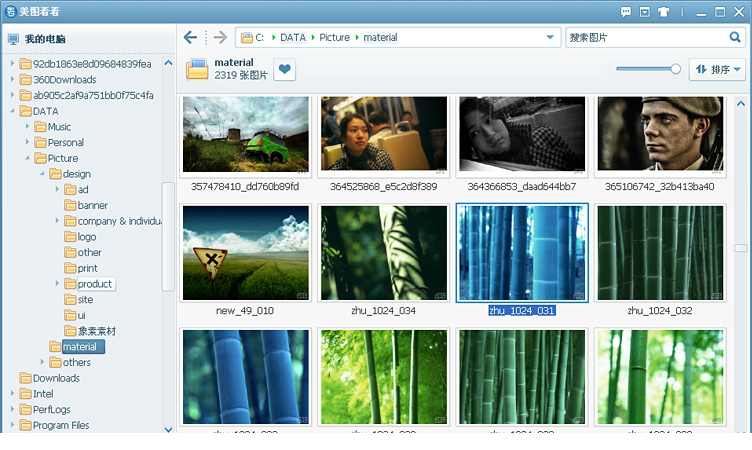Favorite the material folder with heart button
This screenshot has height=450, width=752.
click(x=284, y=70)
